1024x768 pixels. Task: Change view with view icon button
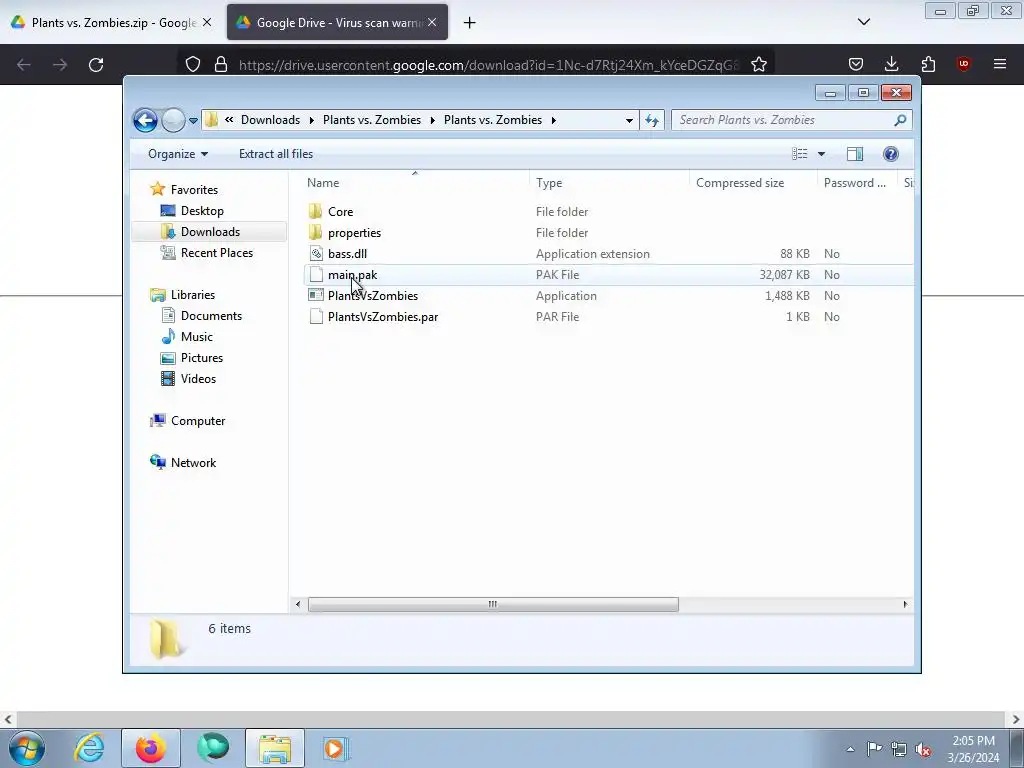pos(799,154)
